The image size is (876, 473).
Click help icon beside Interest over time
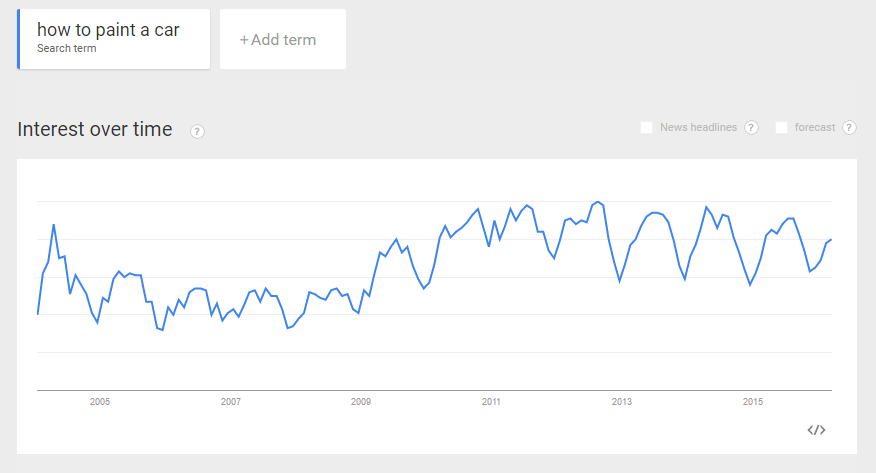click(197, 131)
